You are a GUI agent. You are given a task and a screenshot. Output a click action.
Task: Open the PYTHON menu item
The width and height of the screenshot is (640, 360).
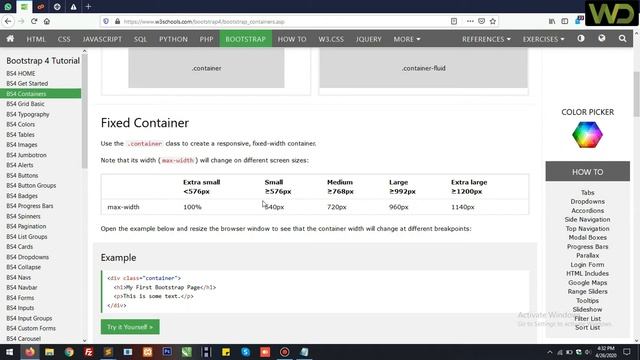pos(173,39)
